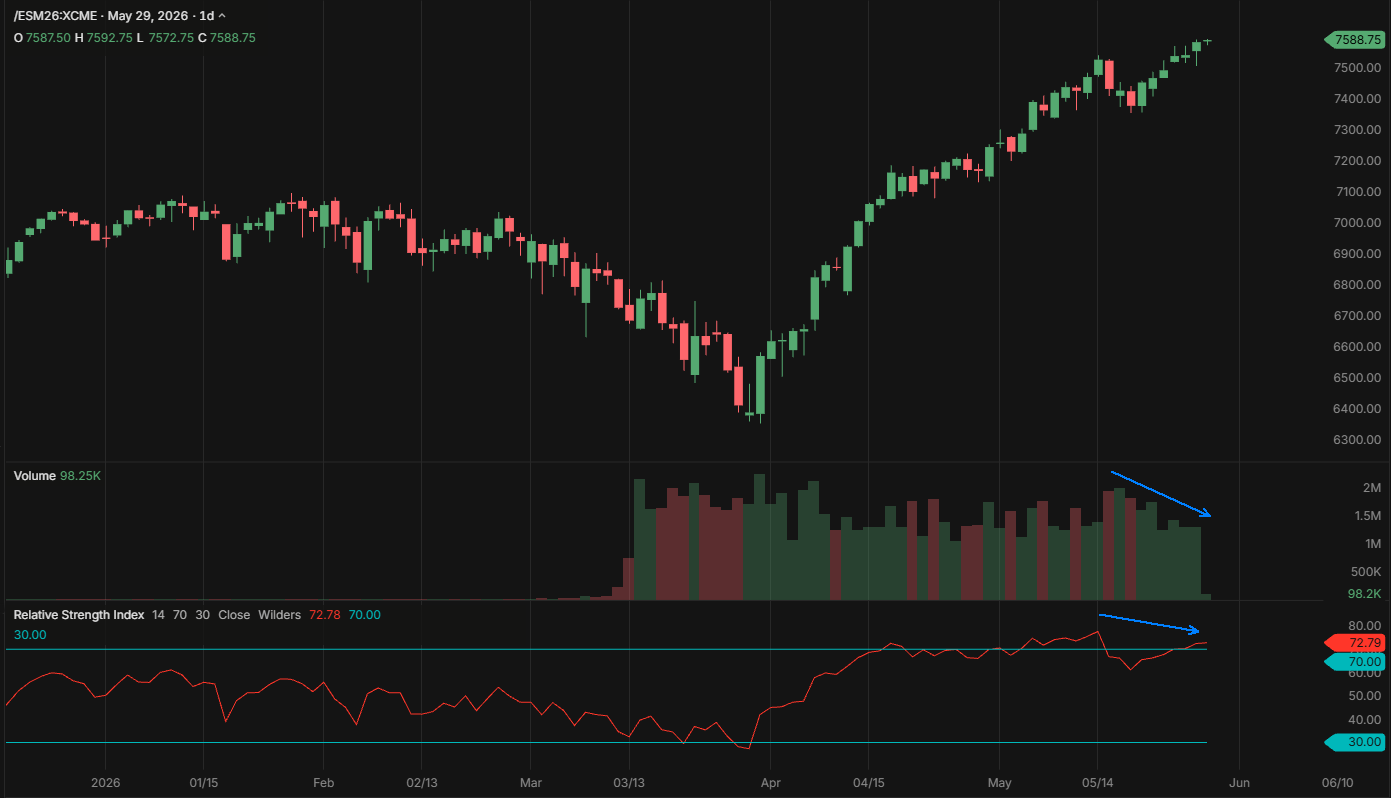Image resolution: width=1391 pixels, height=798 pixels.
Task: Click the 7500.00 price axis label
Action: tap(1357, 68)
